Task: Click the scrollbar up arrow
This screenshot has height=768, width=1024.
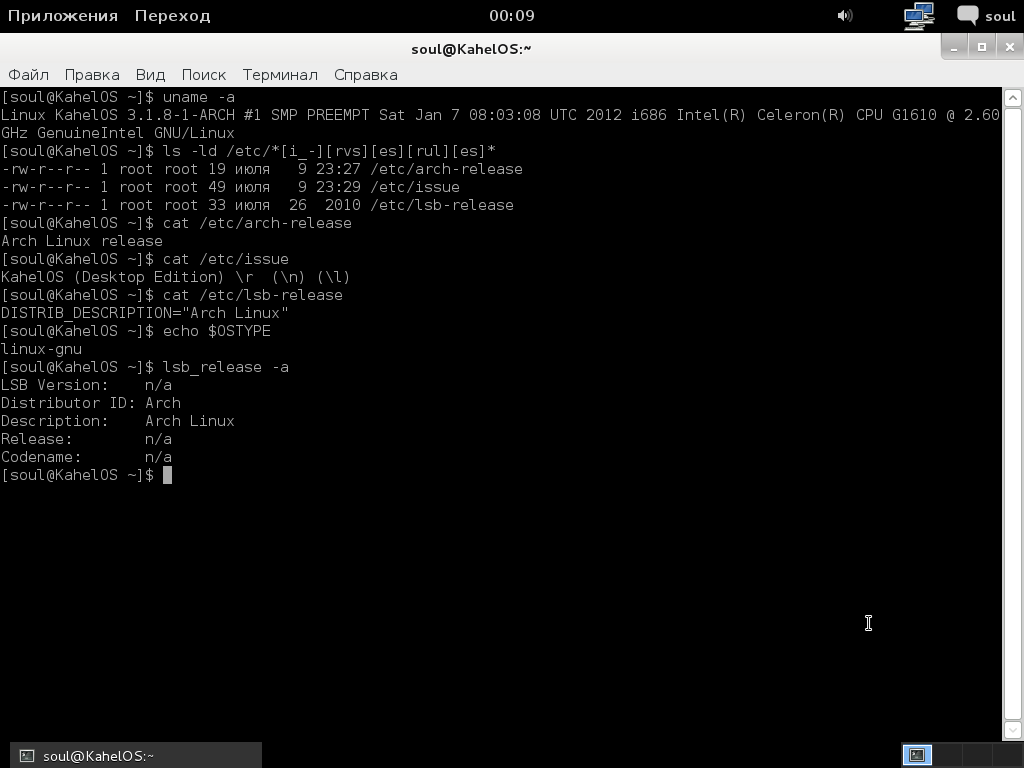Action: pos(1013,98)
